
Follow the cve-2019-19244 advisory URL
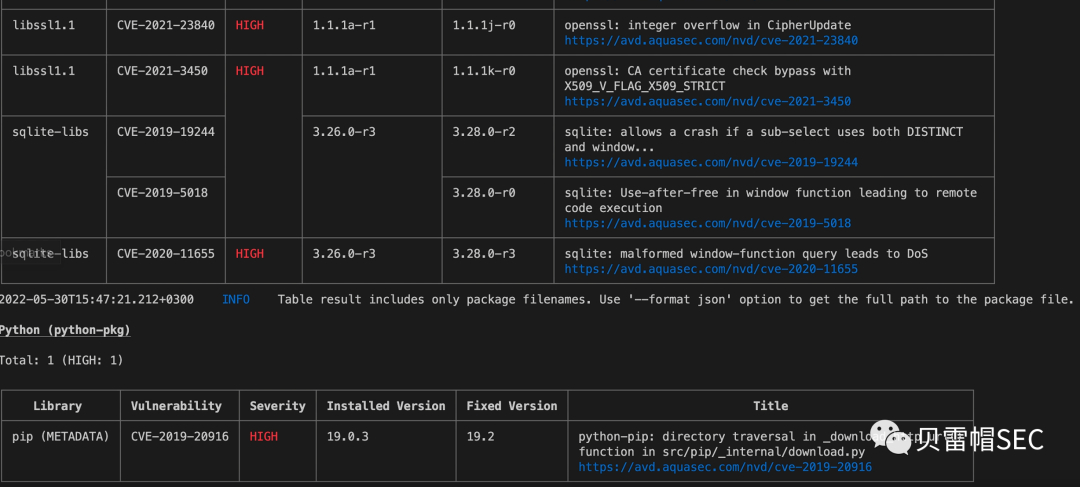coord(711,163)
